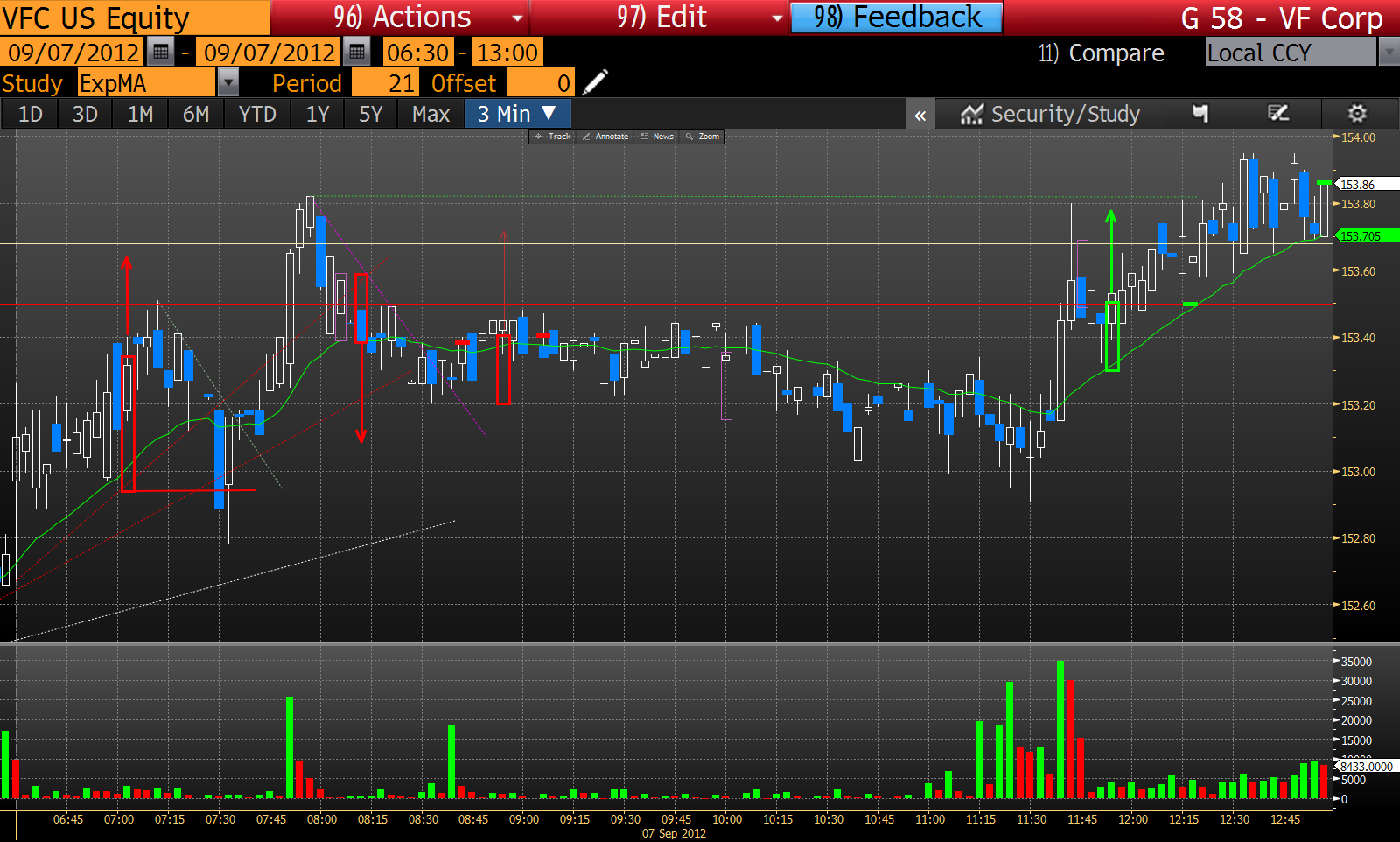Click the start date field
Viewport: 1400px width, 842px height.
coord(73,53)
